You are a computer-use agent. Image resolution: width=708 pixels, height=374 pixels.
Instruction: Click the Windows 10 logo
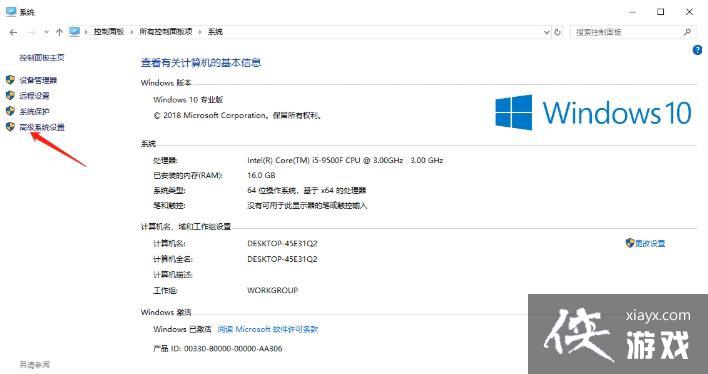593,112
